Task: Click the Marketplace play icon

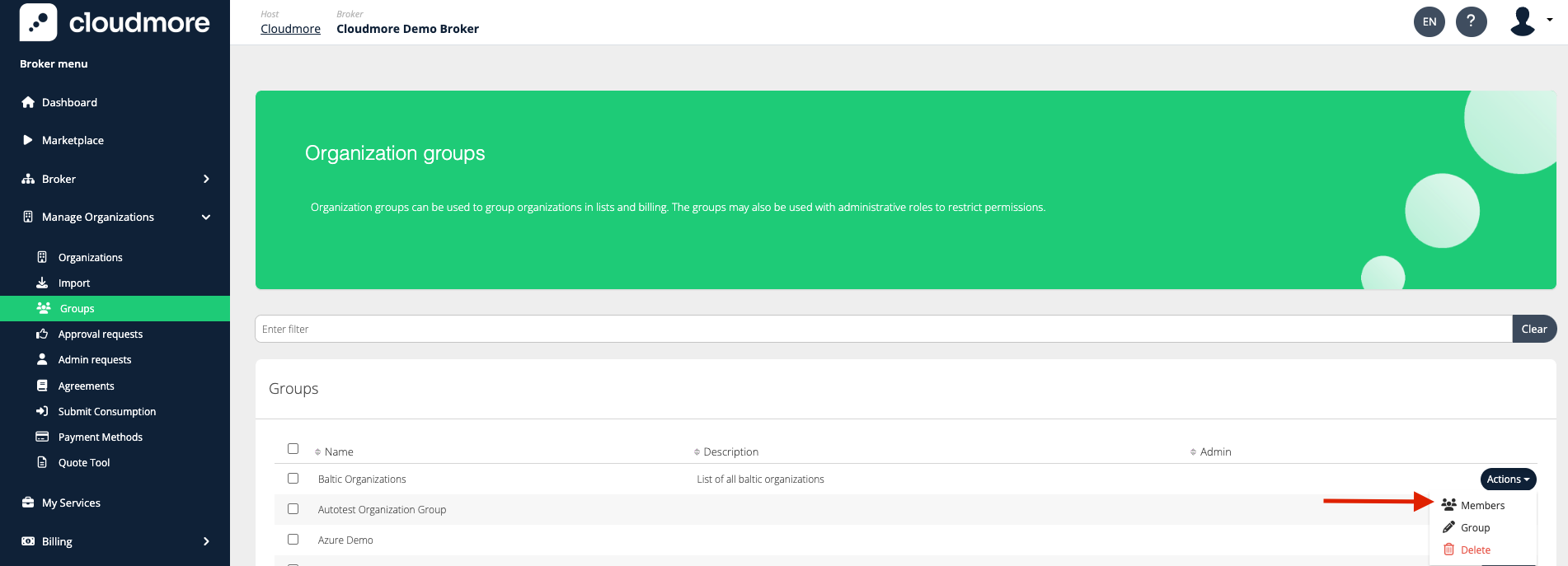Action: point(28,140)
